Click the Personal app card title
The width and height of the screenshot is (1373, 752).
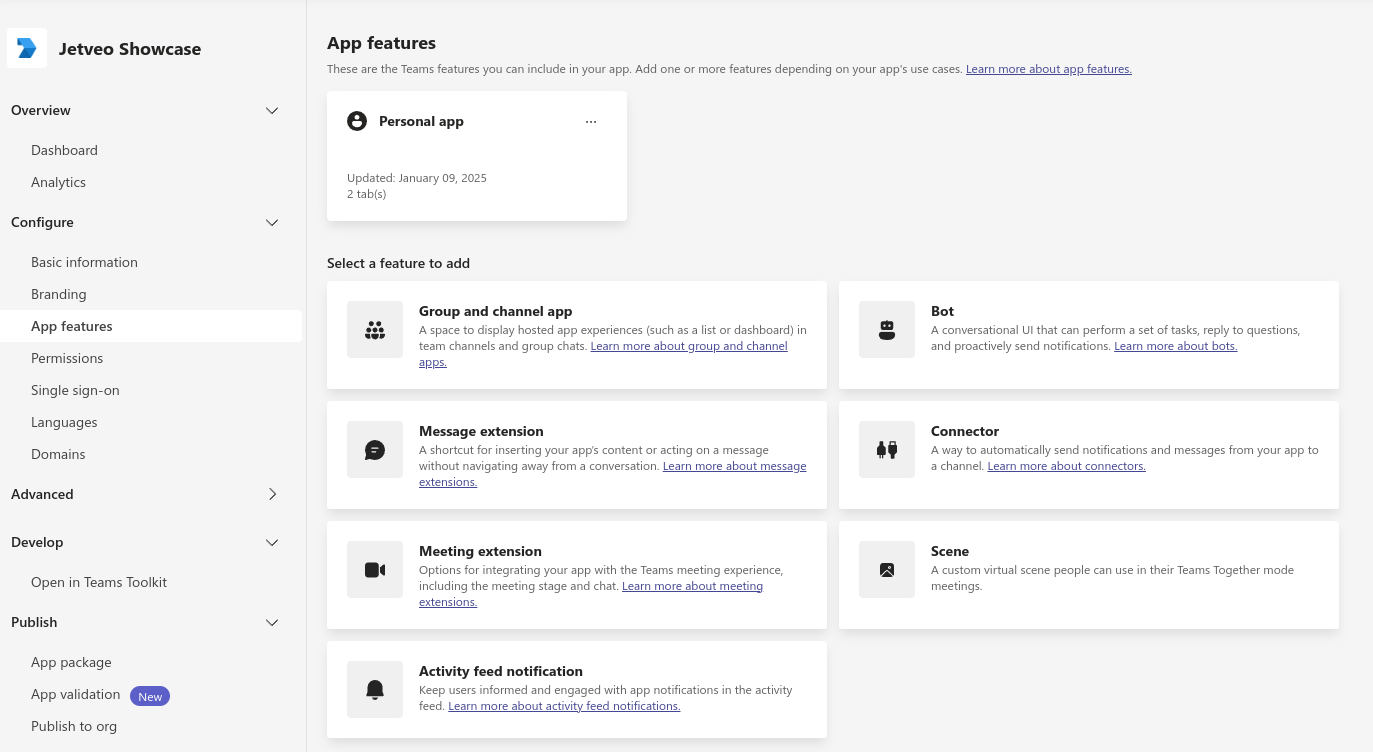click(421, 121)
